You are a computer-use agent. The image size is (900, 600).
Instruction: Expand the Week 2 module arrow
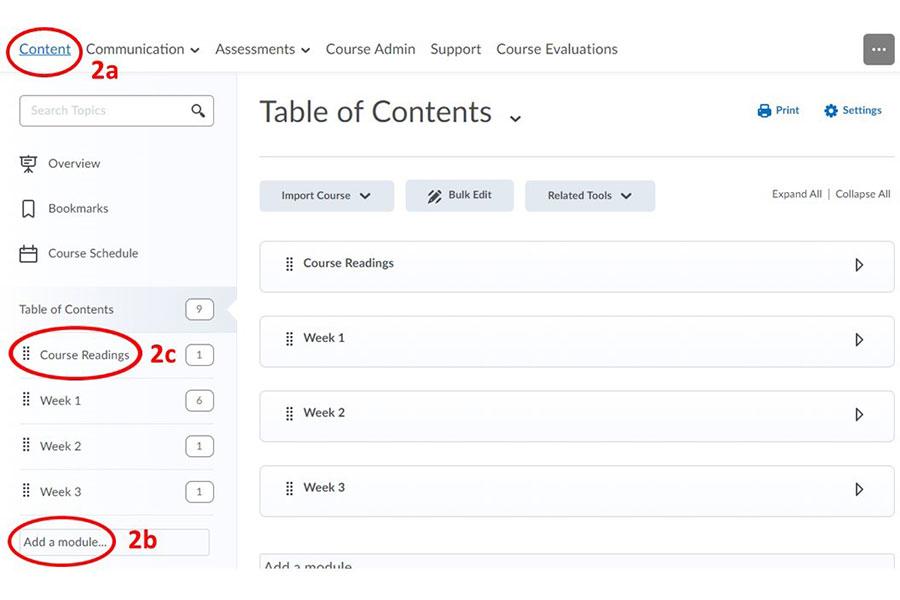(858, 415)
